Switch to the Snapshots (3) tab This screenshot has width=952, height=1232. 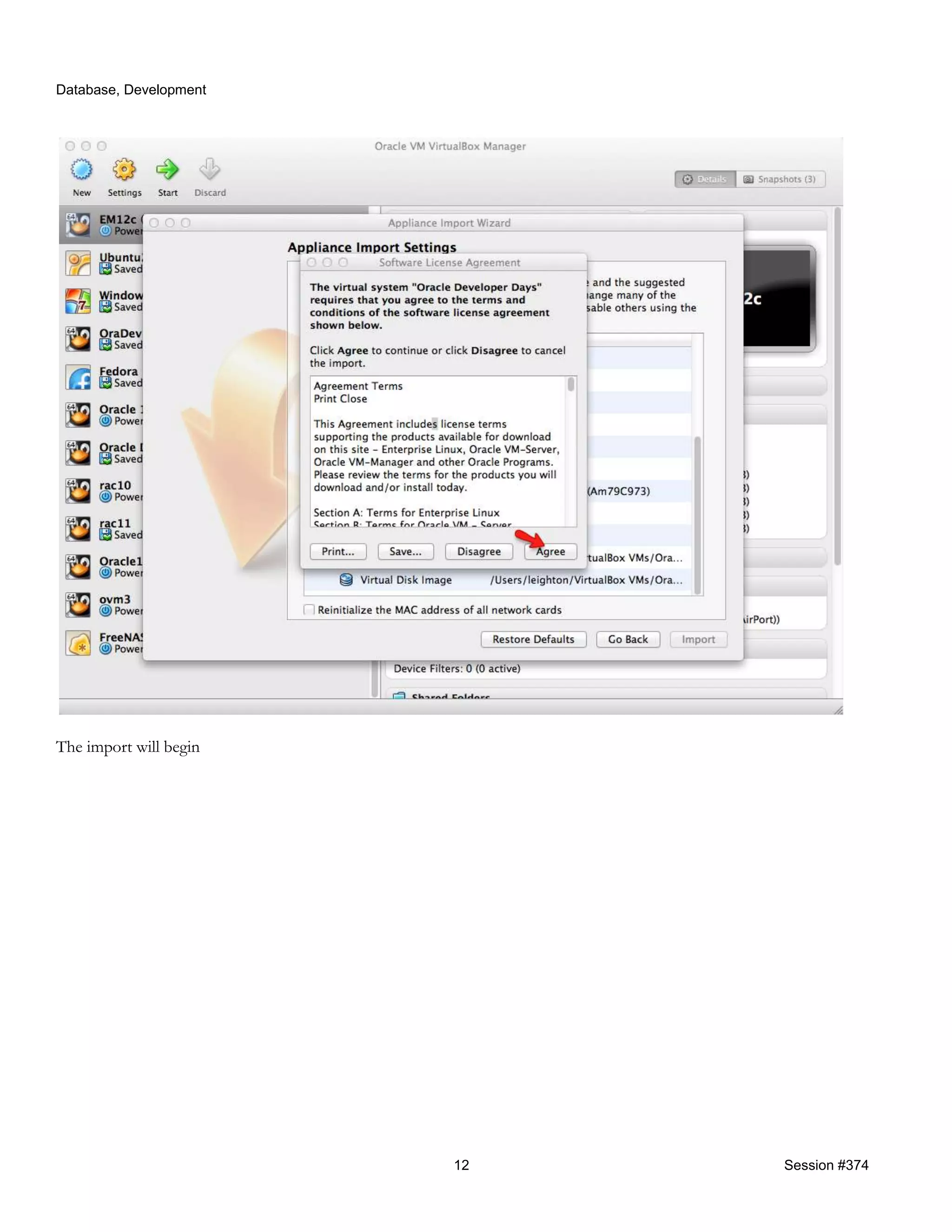780,179
